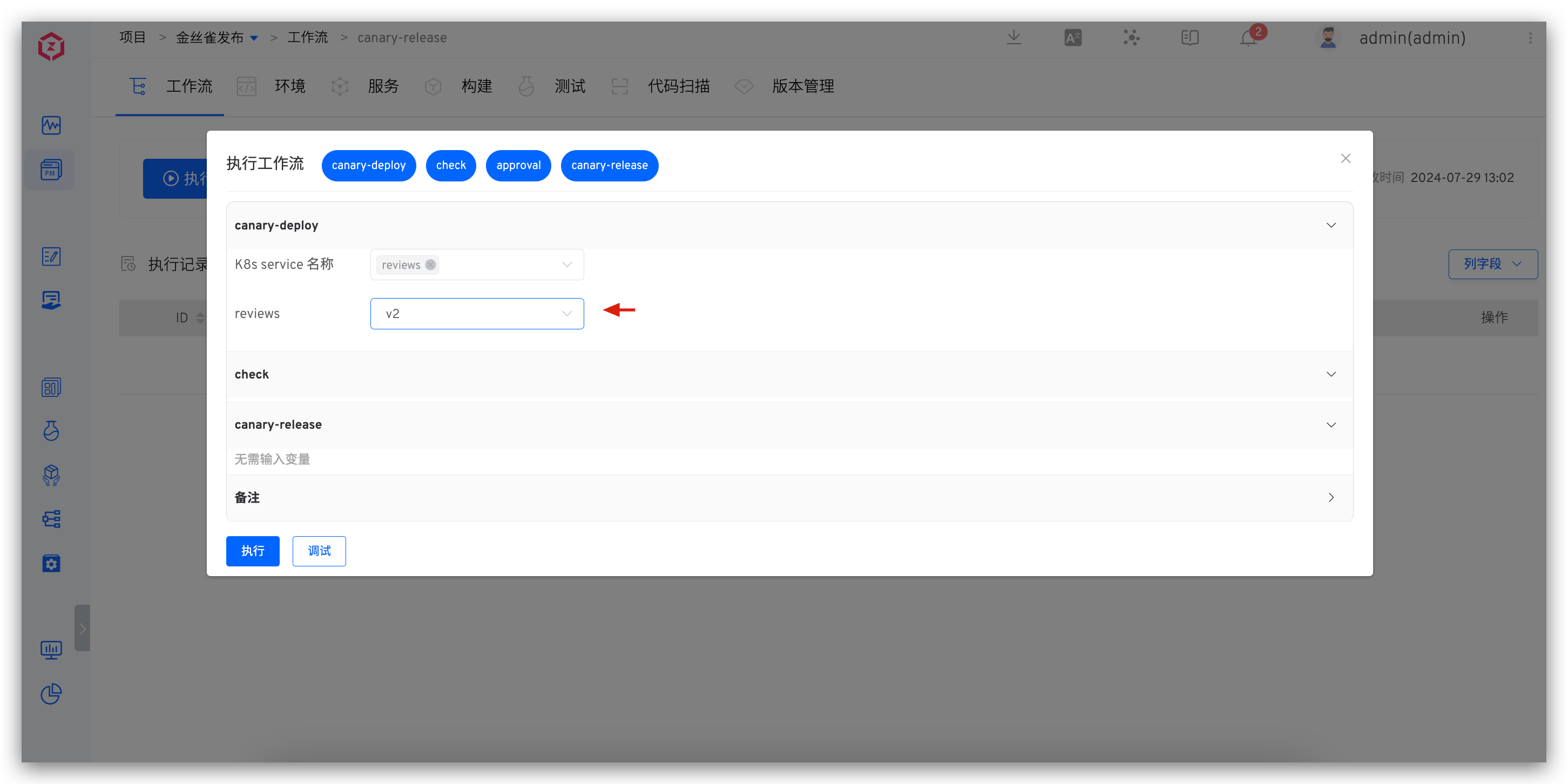Expand the 备注 section
1568x784 pixels.
pos(1330,497)
